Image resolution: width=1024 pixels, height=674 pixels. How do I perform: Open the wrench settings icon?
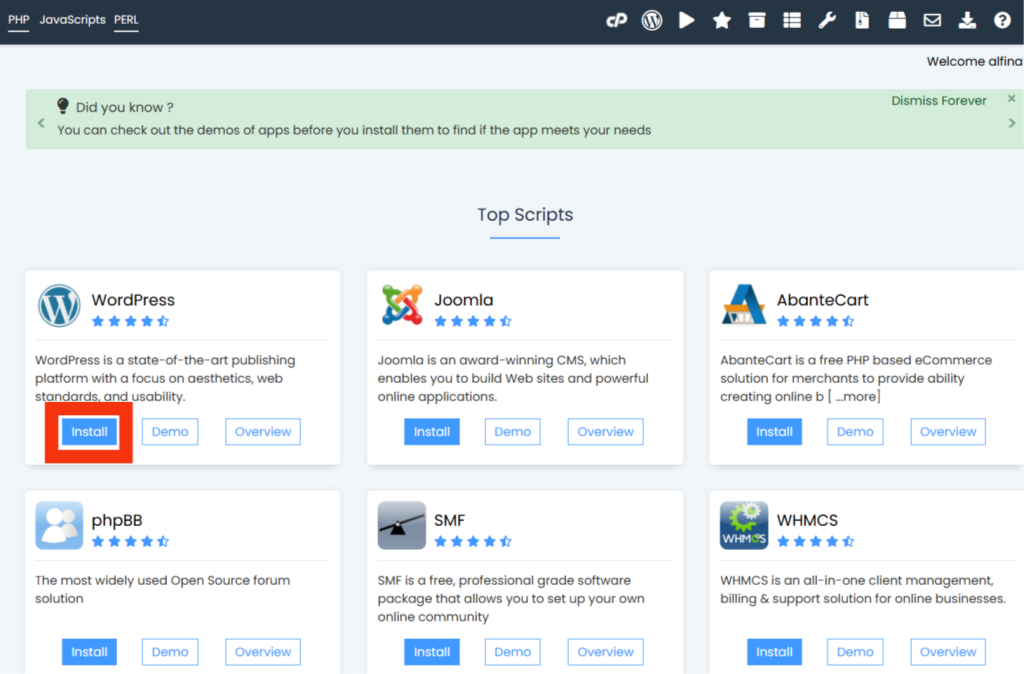827,20
